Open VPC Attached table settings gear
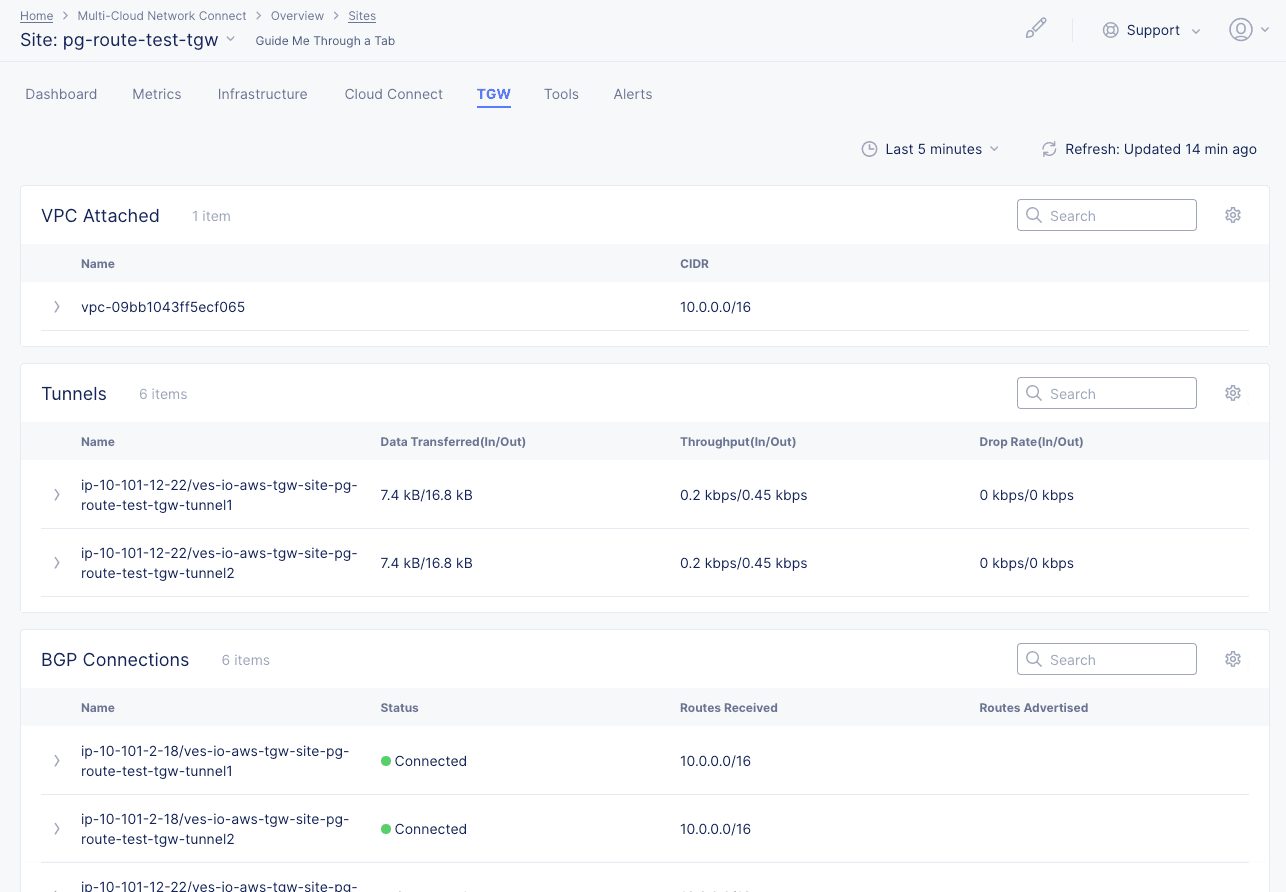1286x892 pixels. (x=1233, y=215)
